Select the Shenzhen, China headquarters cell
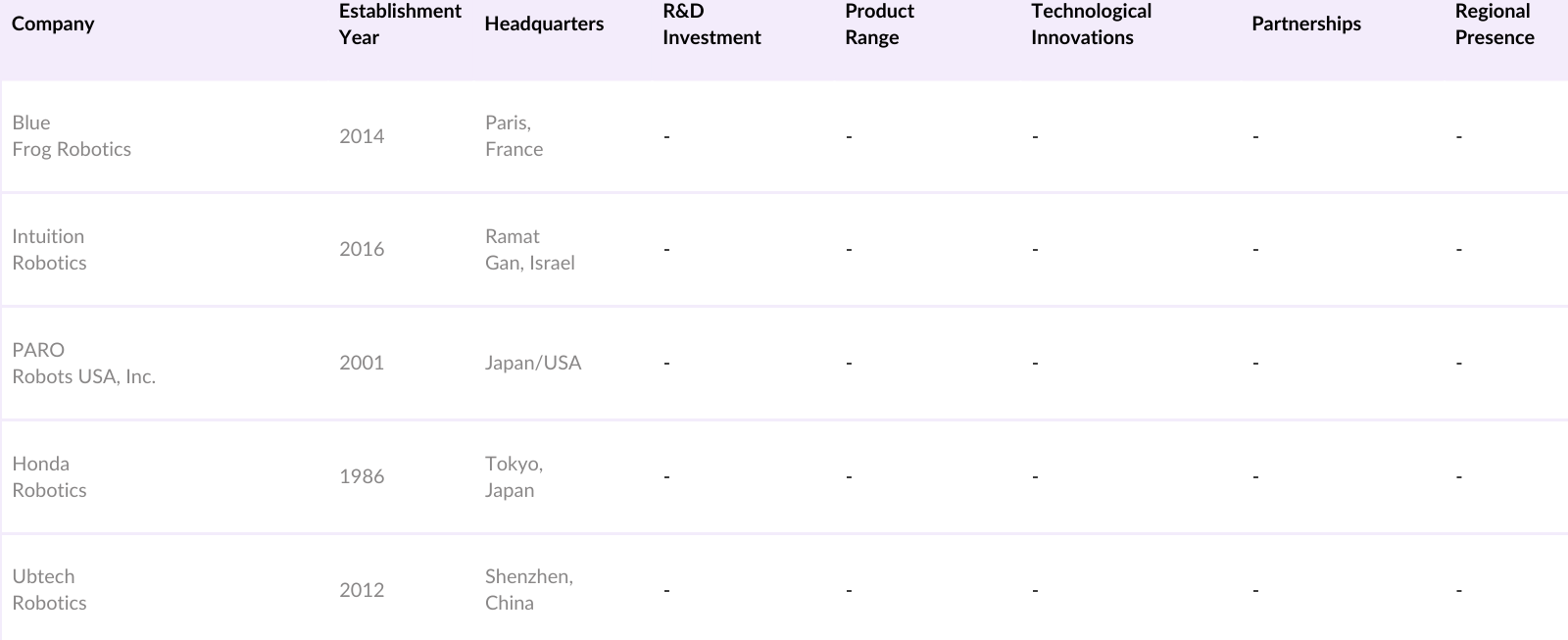 [x=528, y=590]
